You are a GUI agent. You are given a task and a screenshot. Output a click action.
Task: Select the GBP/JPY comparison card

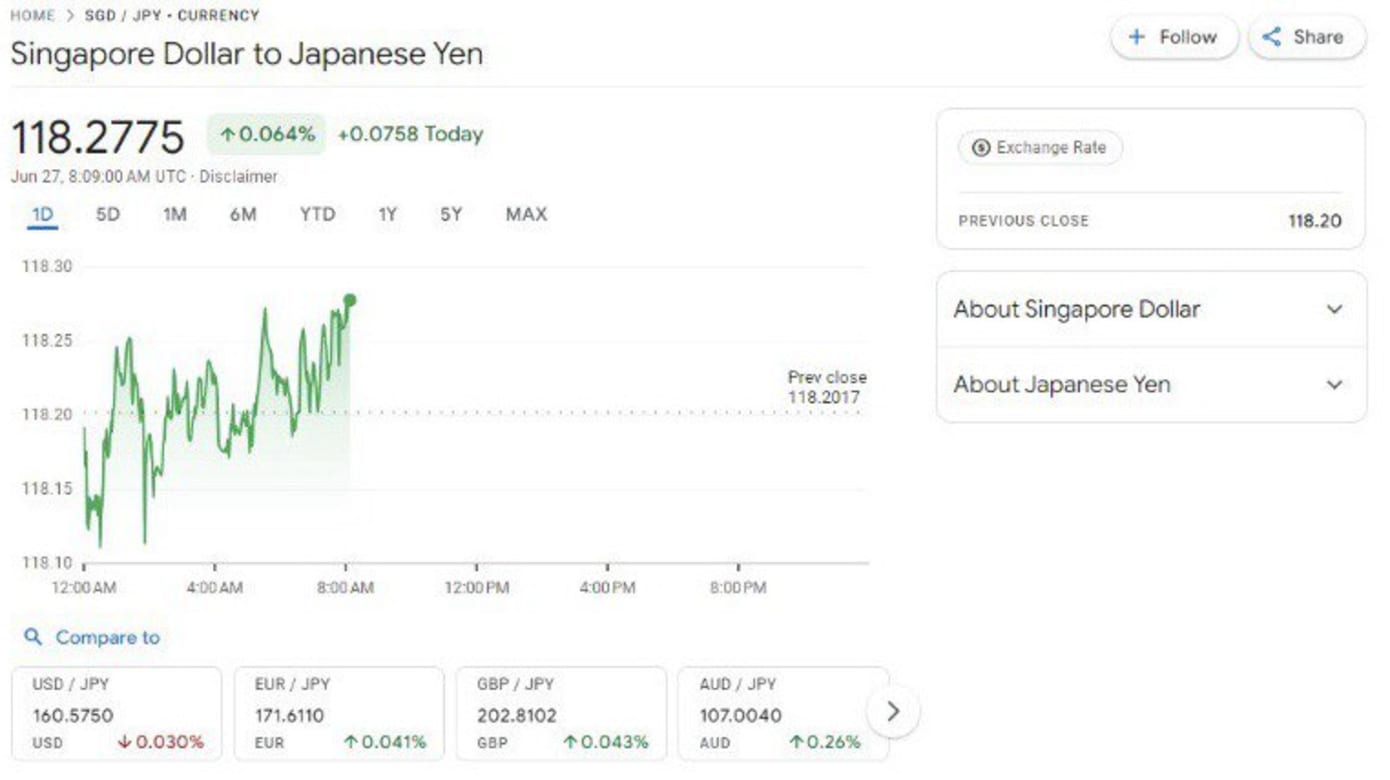coord(560,712)
